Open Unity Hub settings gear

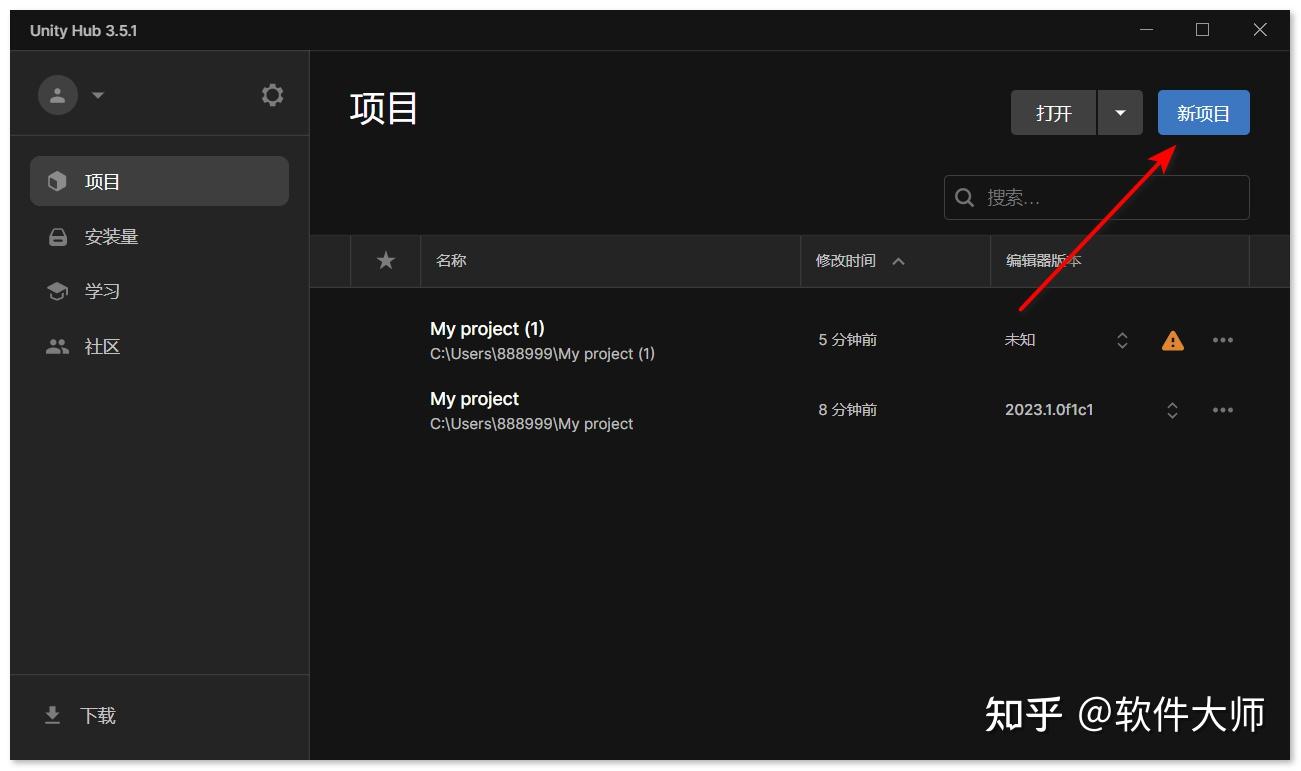tap(272, 94)
